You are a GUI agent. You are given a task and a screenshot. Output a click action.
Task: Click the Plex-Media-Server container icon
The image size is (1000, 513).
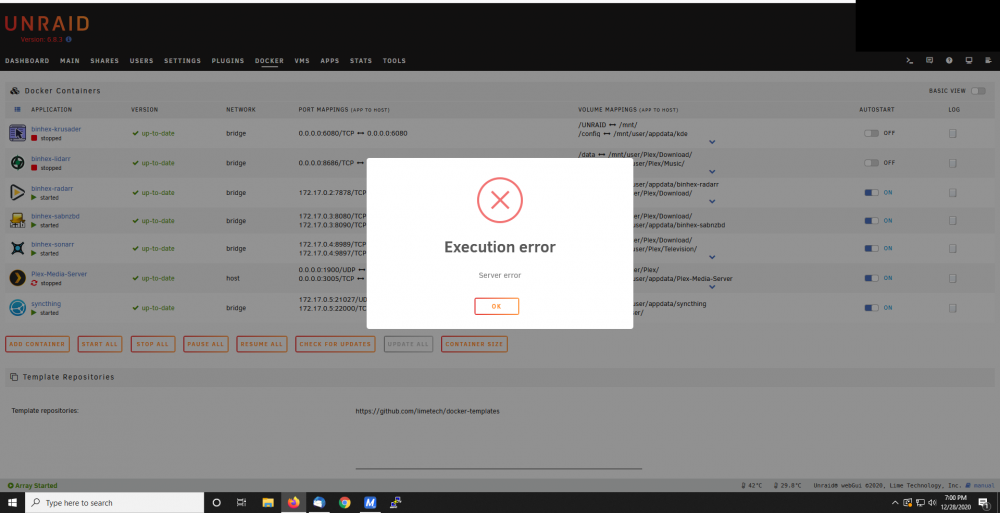tap(17, 278)
